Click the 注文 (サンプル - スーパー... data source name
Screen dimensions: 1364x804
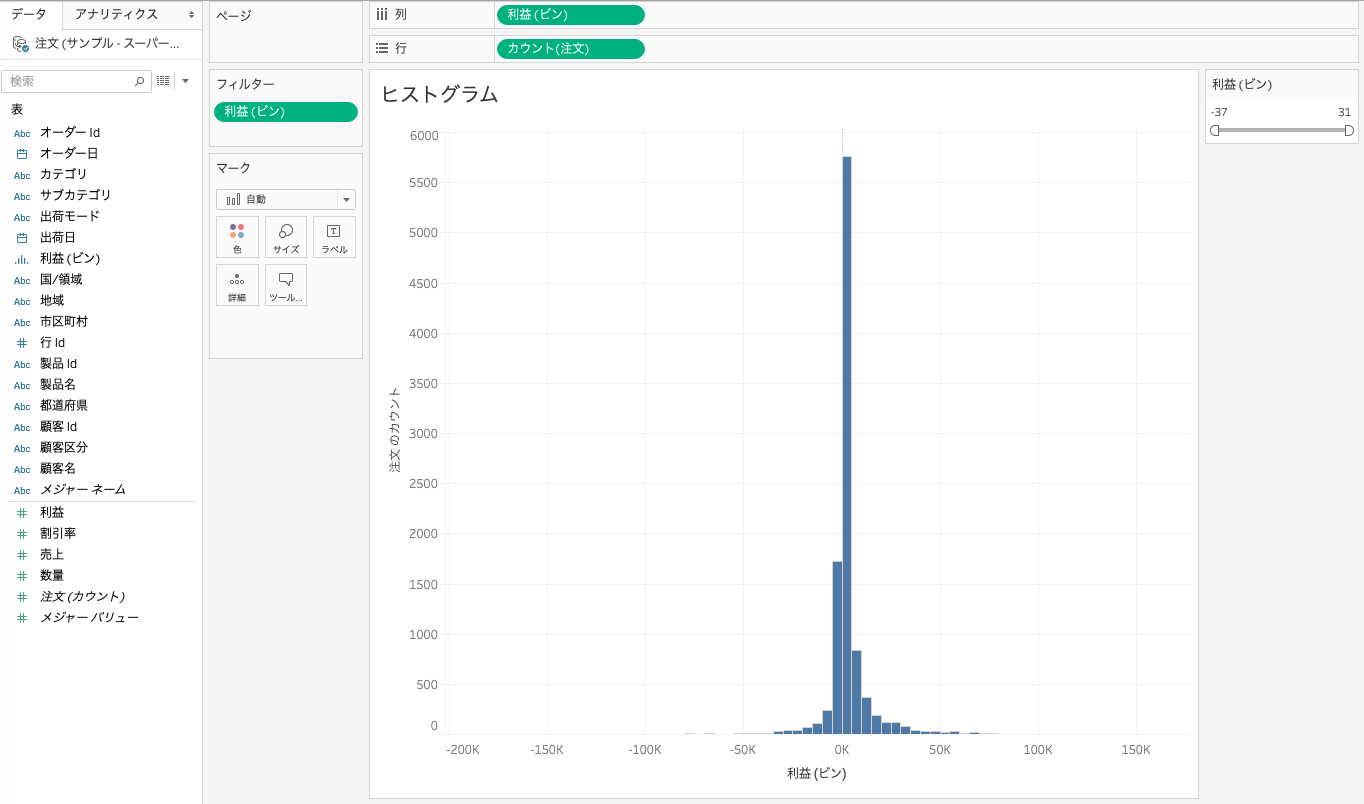pyautogui.click(x=107, y=44)
